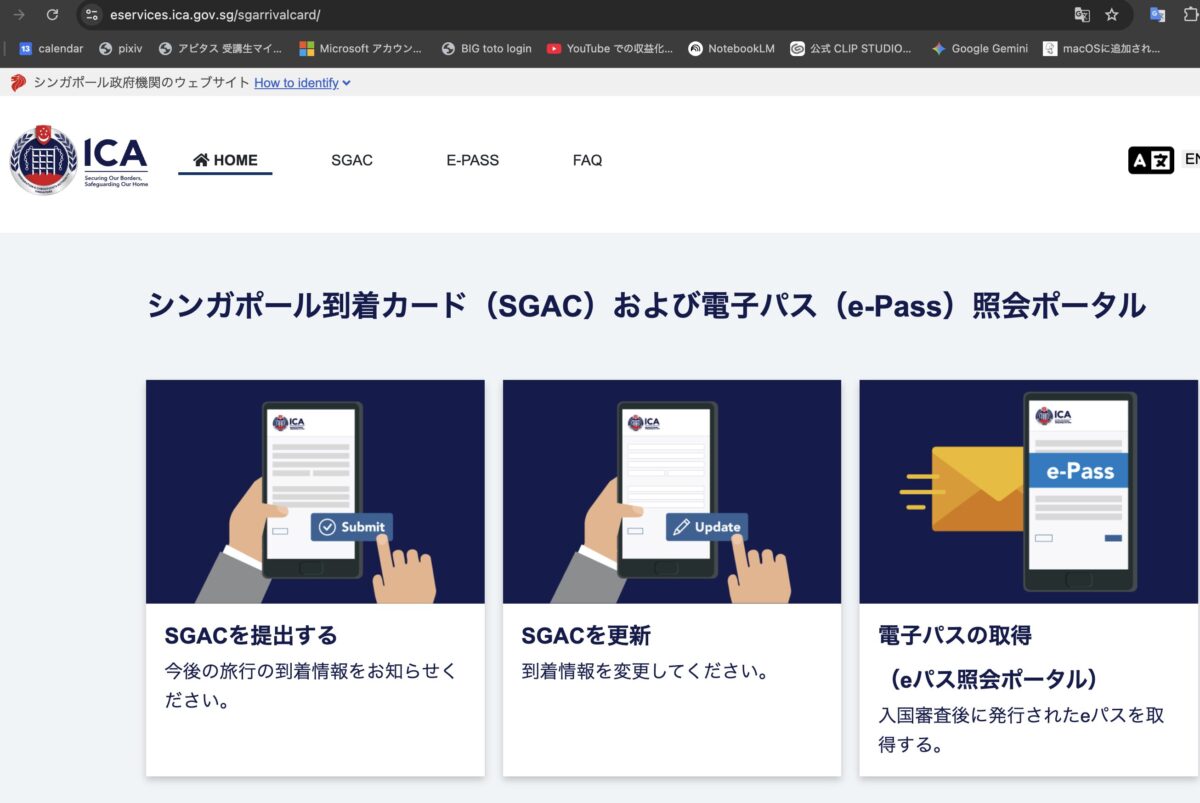1200x803 pixels.
Task: Open the Google Gemini bookmark
Action: pos(979,48)
